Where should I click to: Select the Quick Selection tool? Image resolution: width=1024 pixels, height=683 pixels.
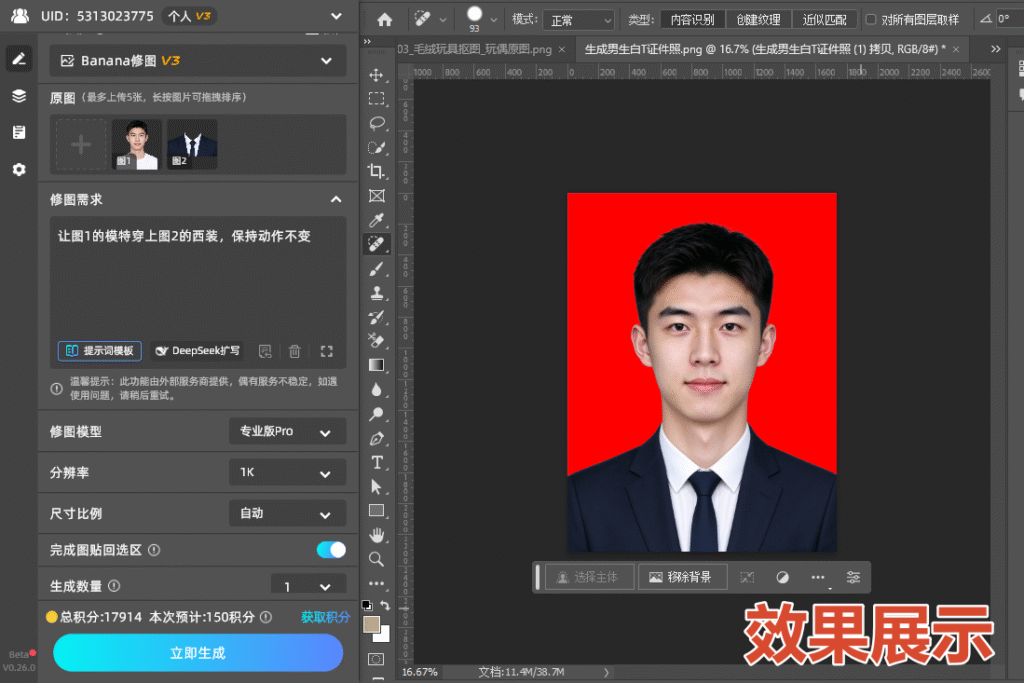tap(376, 148)
